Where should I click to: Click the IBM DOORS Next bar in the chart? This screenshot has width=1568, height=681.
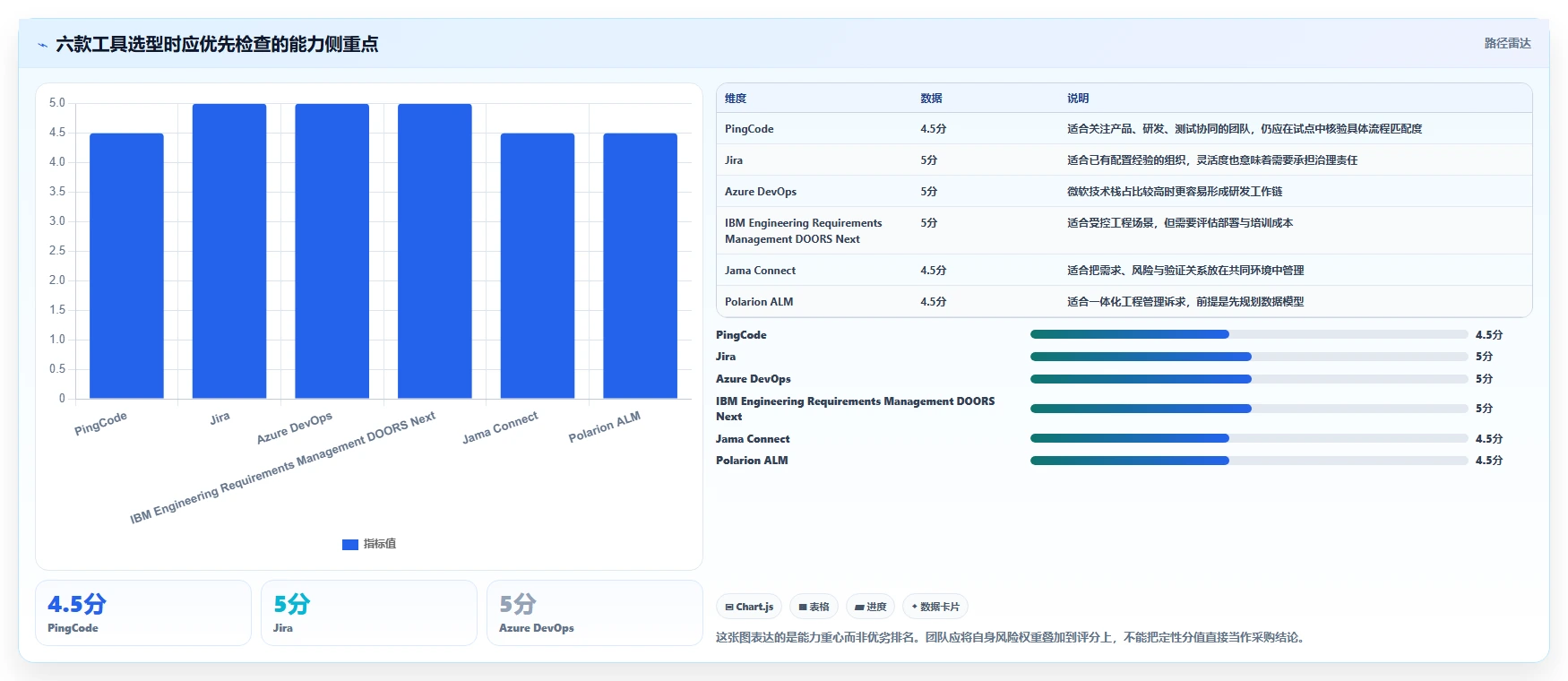pos(435,251)
